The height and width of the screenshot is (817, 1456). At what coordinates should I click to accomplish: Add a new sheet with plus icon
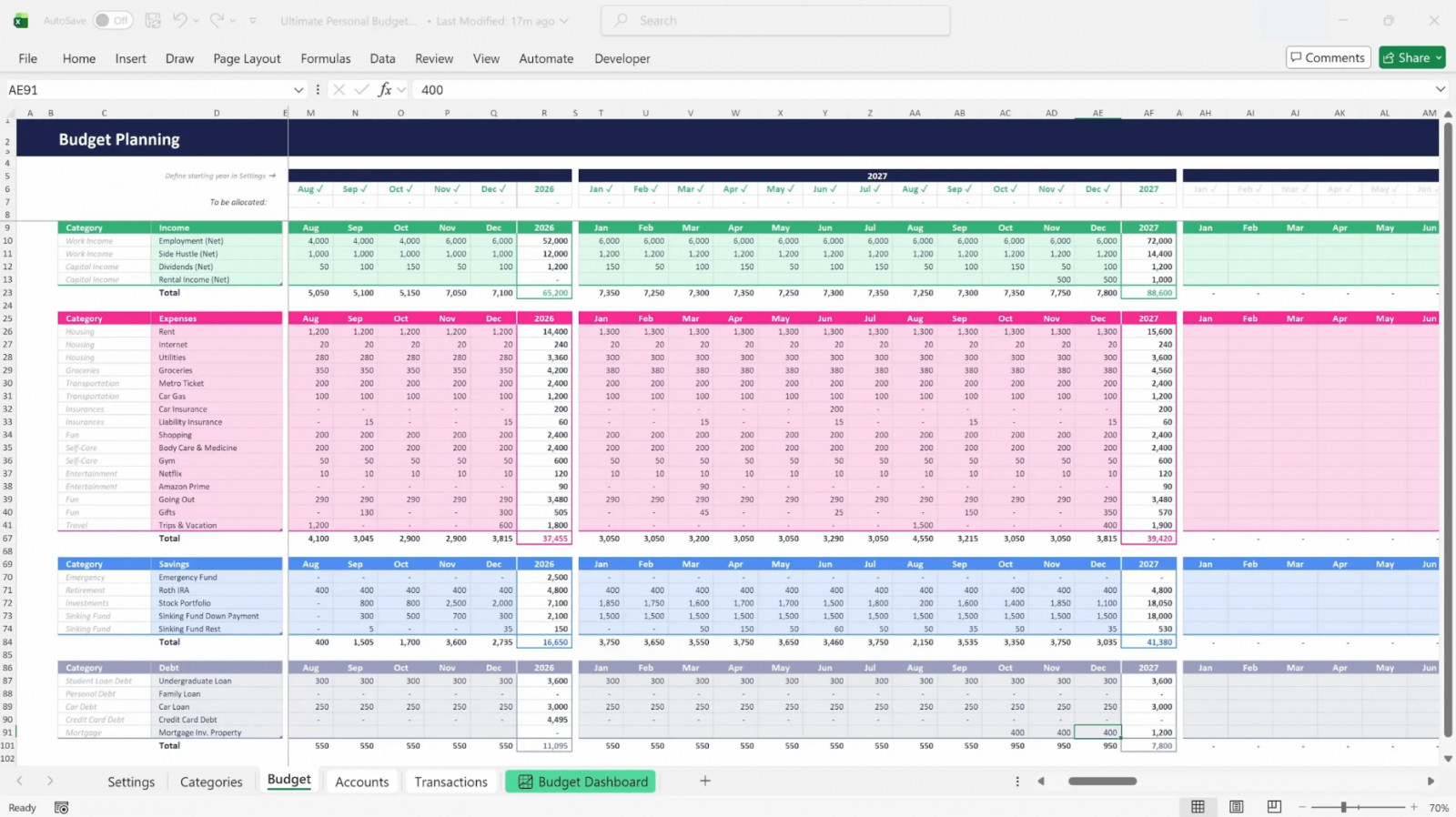704,781
